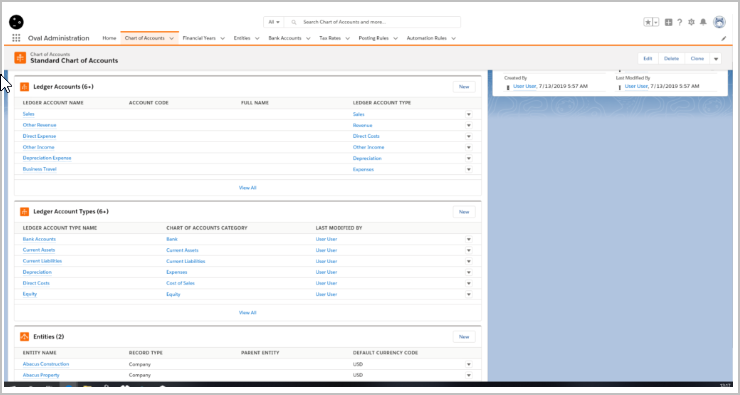This screenshot has width=740, height=395.
Task: Open the Direct Expense ledger account link
Action: (x=39, y=136)
